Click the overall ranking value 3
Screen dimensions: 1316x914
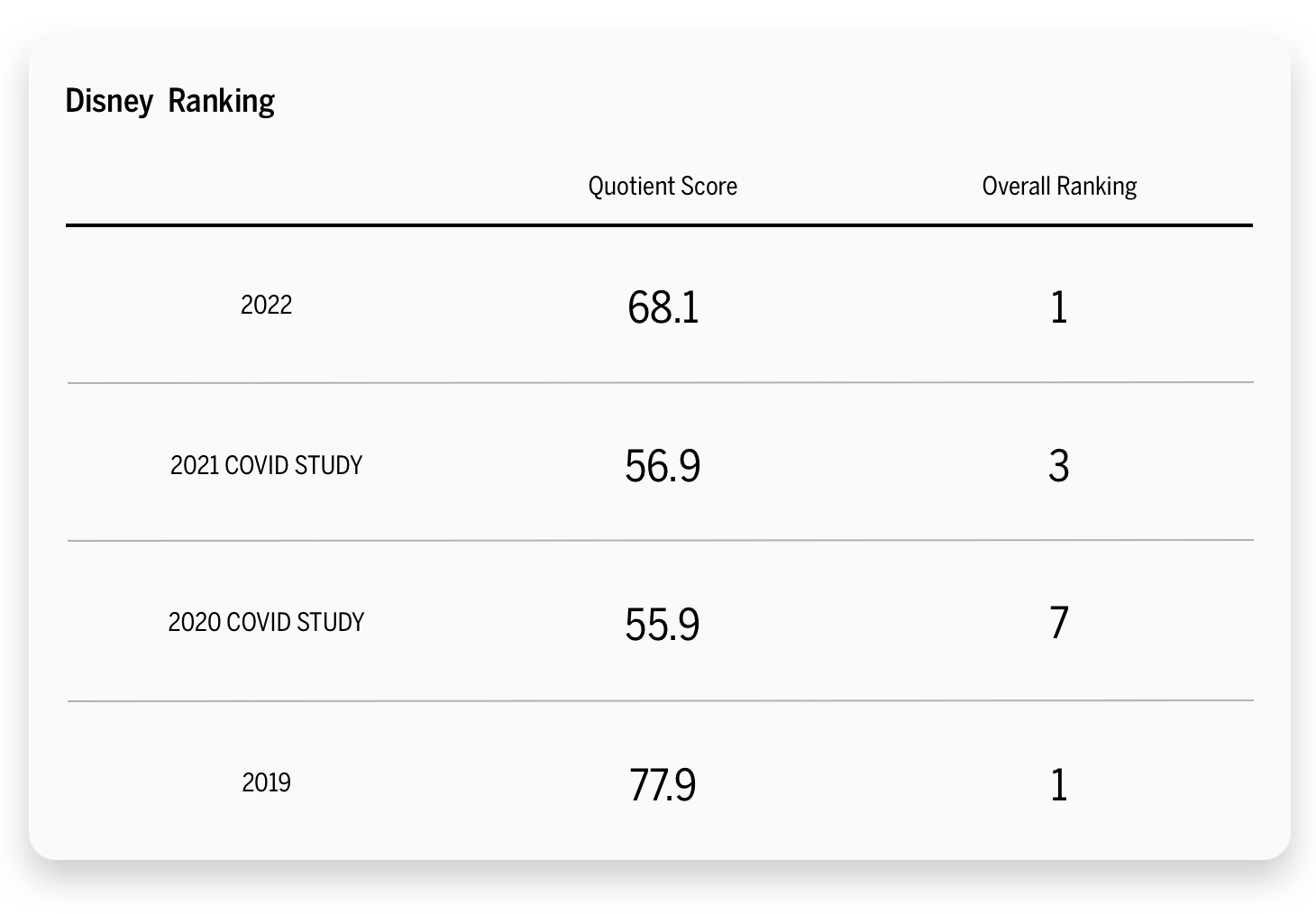[1059, 466]
